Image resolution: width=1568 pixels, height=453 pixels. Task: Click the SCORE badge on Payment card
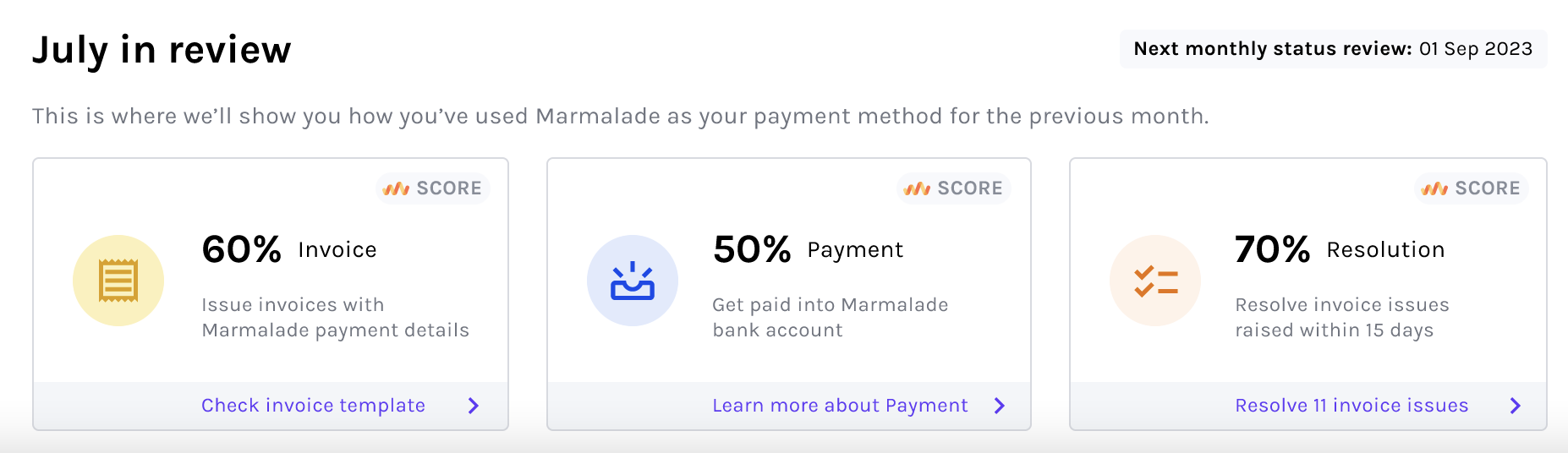pos(954,188)
